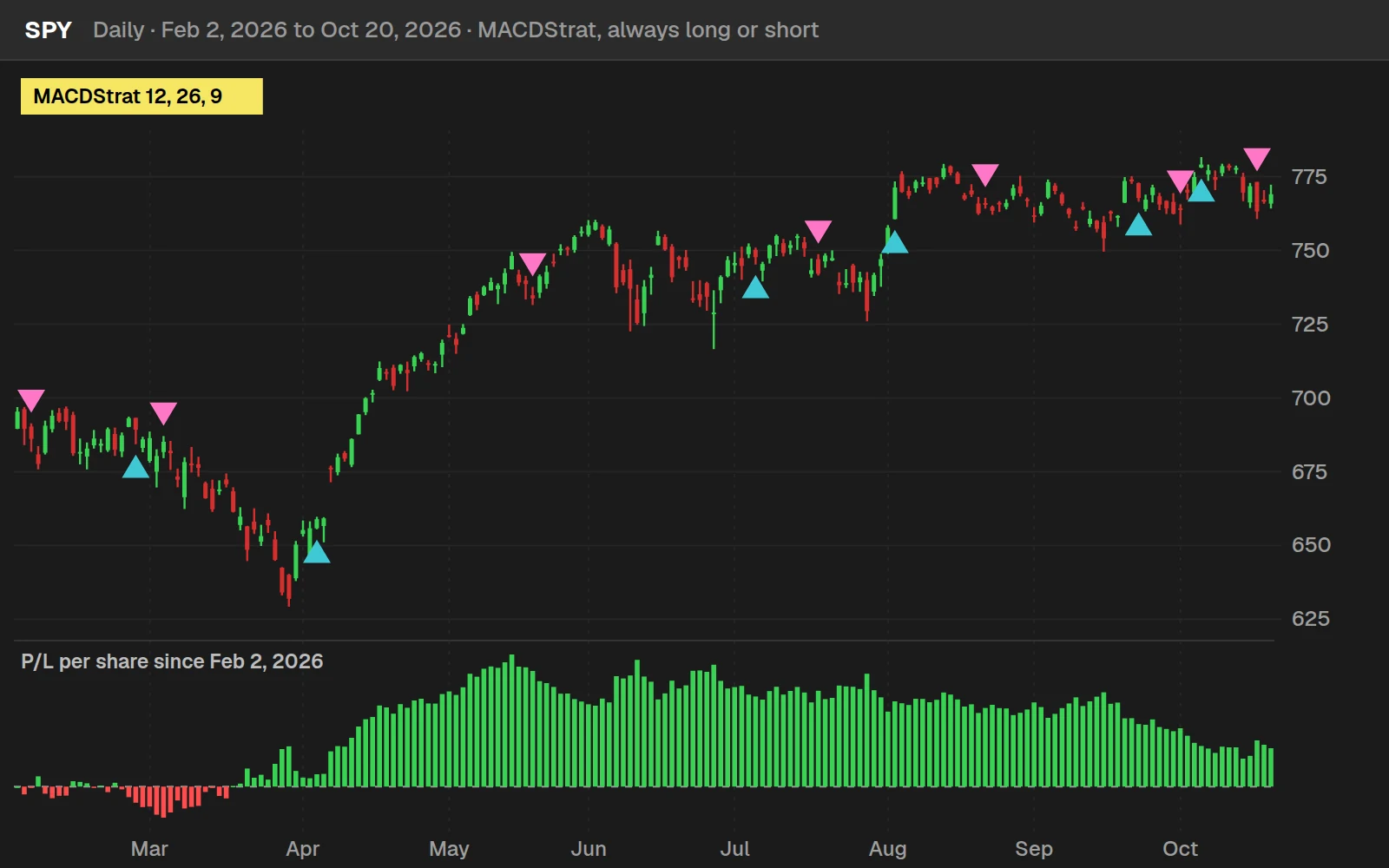Click the 675 price axis label
This screenshot has height=868, width=1389.
tap(1309, 472)
